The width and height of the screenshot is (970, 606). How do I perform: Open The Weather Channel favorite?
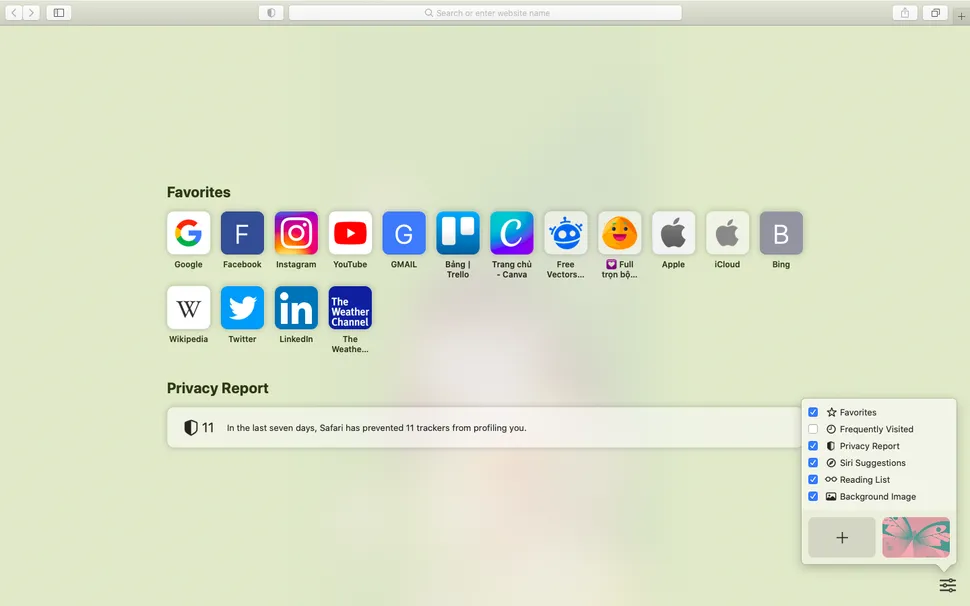tap(350, 308)
